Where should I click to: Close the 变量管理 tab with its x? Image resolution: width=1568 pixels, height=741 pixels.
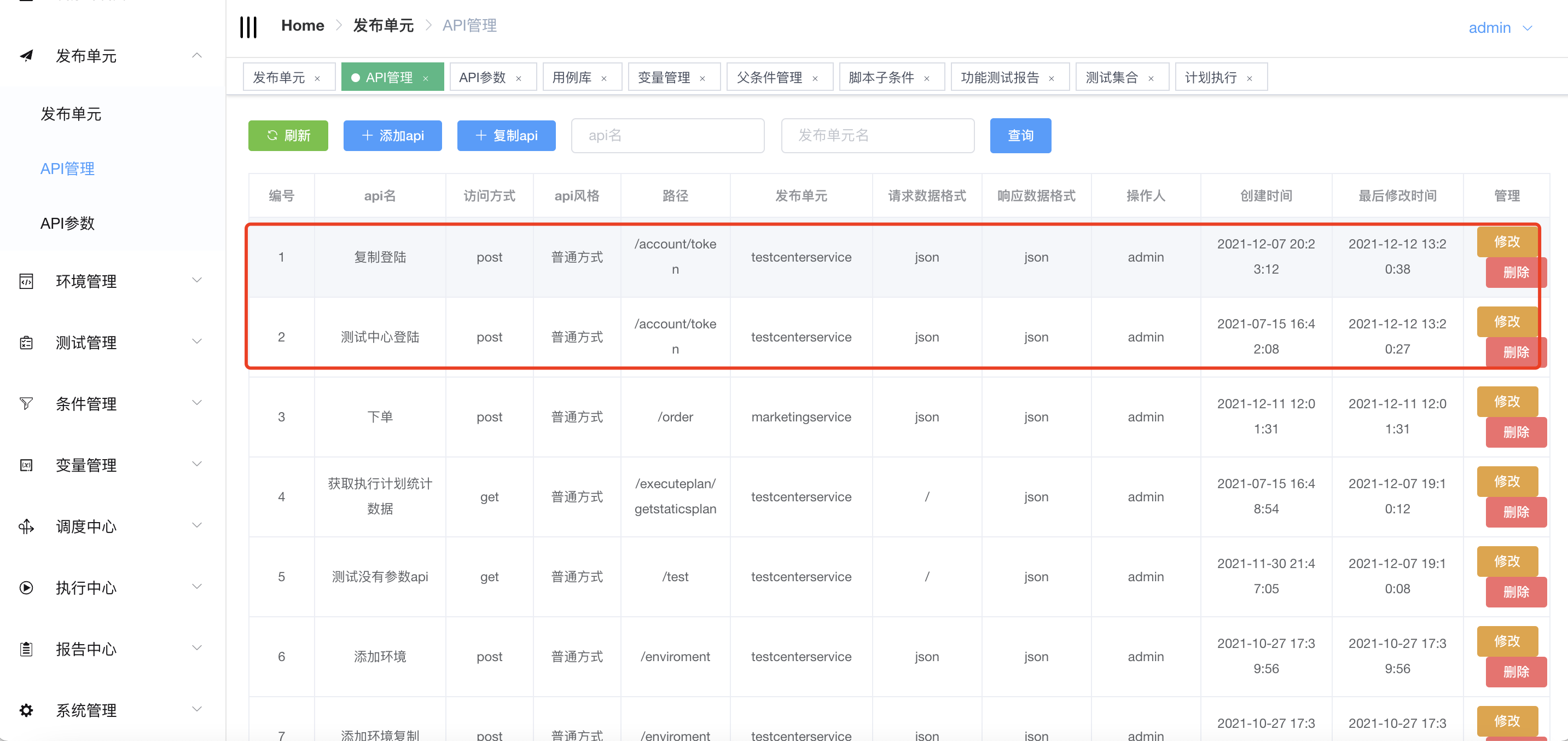pyautogui.click(x=702, y=79)
